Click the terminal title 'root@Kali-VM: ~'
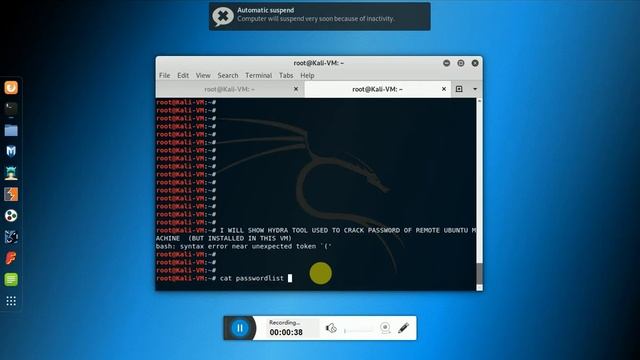 click(x=319, y=63)
